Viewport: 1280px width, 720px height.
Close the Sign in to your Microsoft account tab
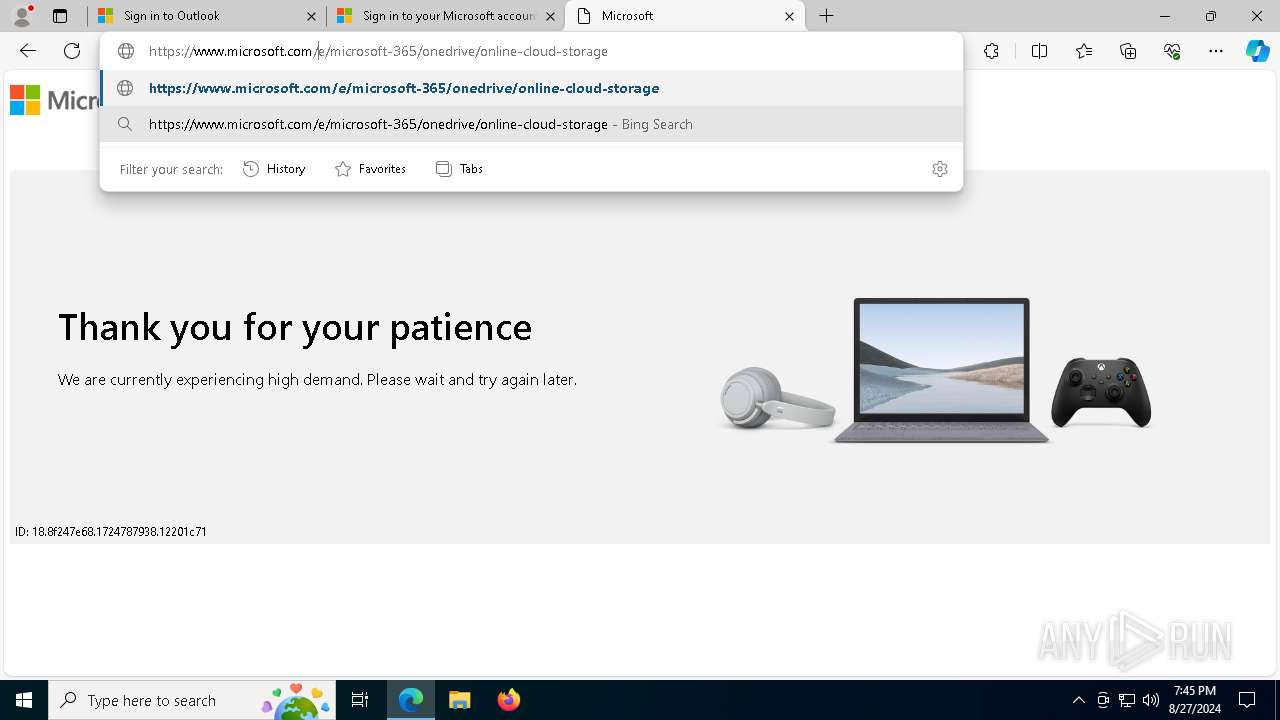click(x=550, y=16)
